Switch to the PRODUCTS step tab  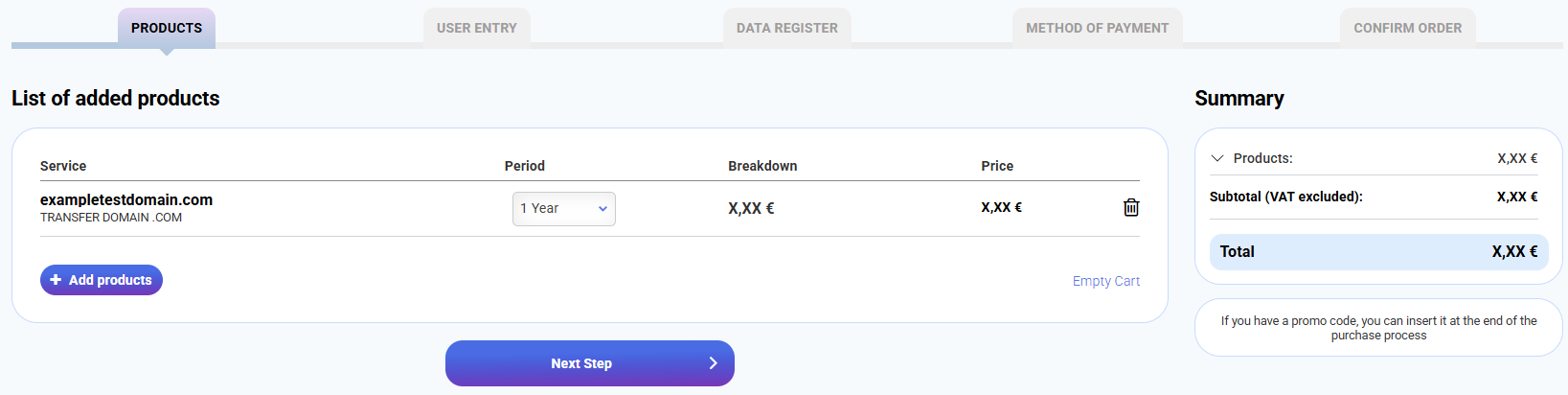click(x=167, y=28)
